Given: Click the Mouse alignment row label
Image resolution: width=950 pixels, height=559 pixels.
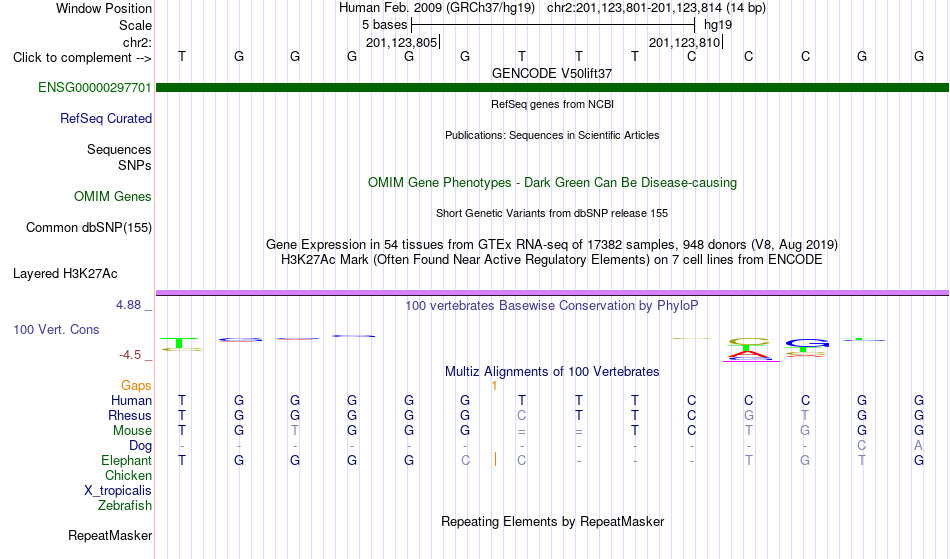Looking at the screenshot, I should click(x=132, y=431).
